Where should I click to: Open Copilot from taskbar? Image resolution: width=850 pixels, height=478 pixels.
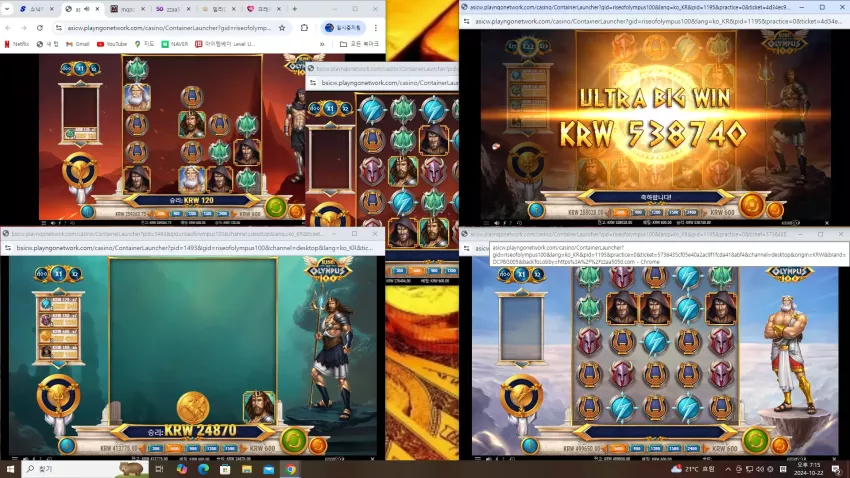[182, 469]
